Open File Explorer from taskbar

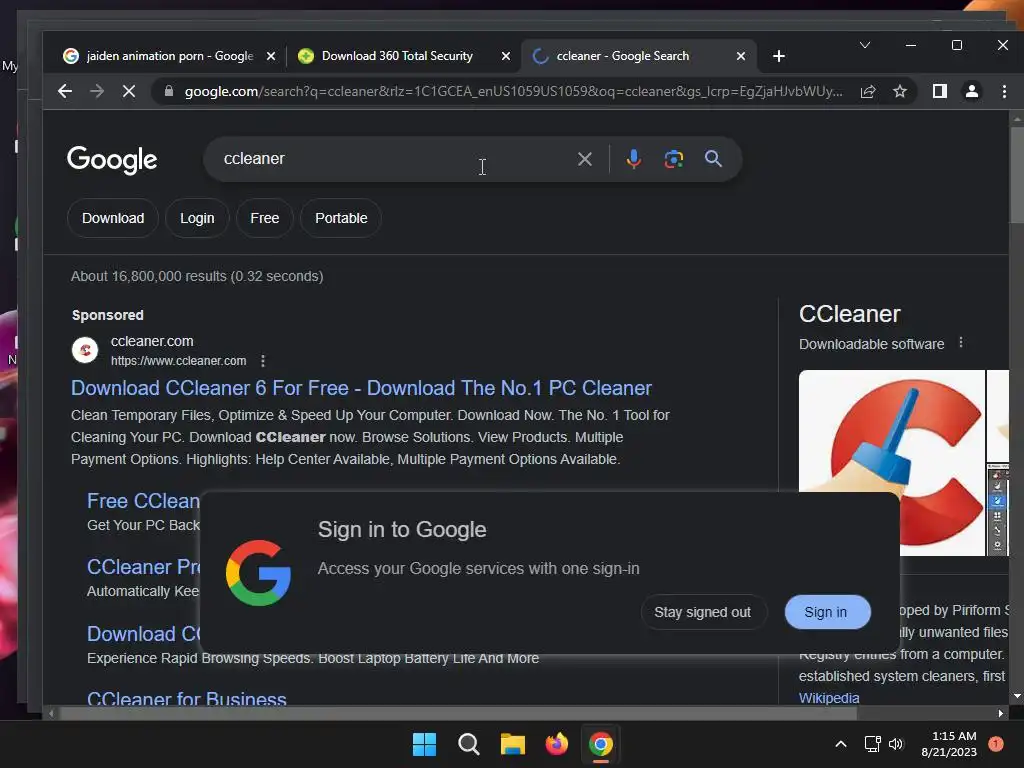[513, 744]
